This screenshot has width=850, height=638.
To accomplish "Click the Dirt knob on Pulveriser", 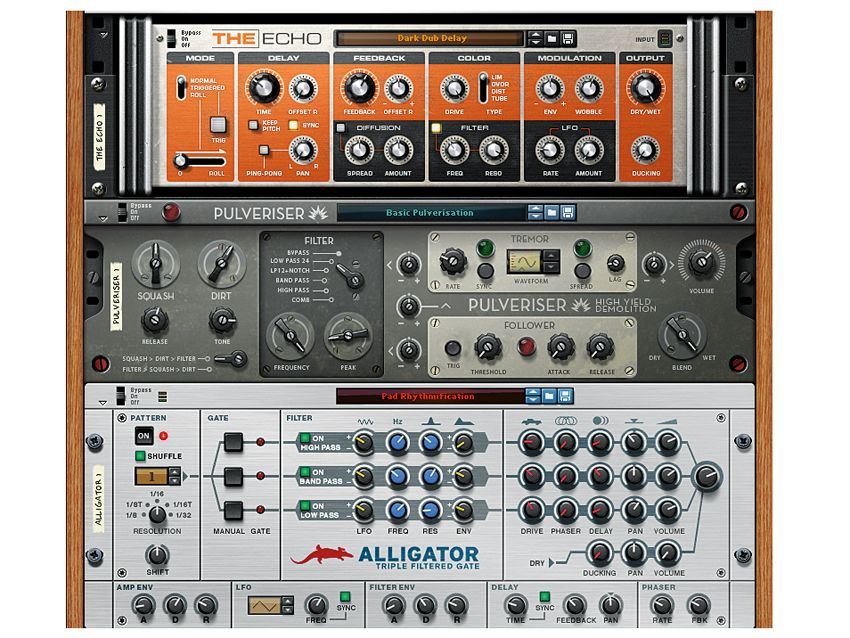I will tap(221, 263).
